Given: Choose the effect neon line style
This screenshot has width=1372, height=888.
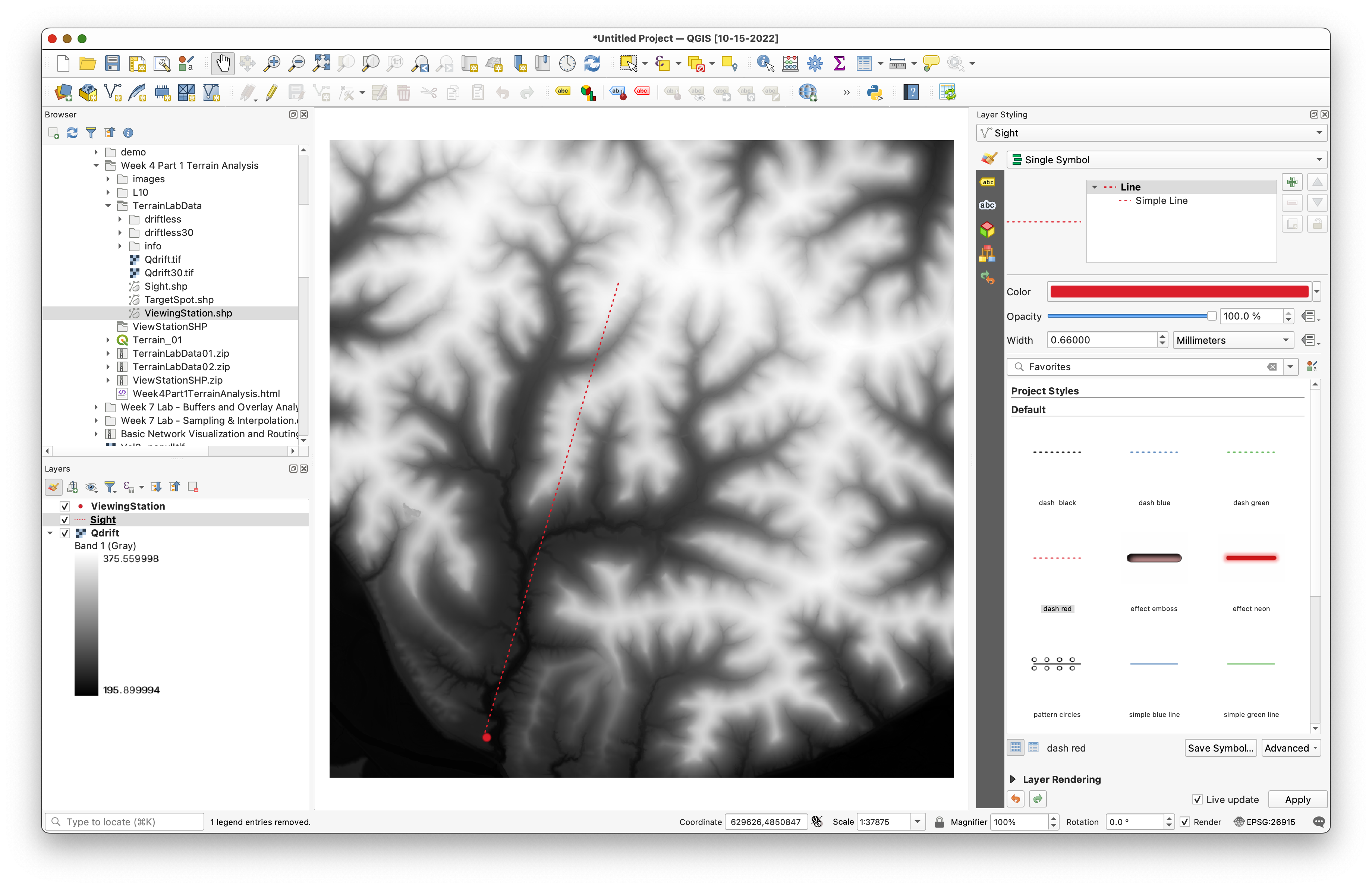Looking at the screenshot, I should [x=1250, y=558].
